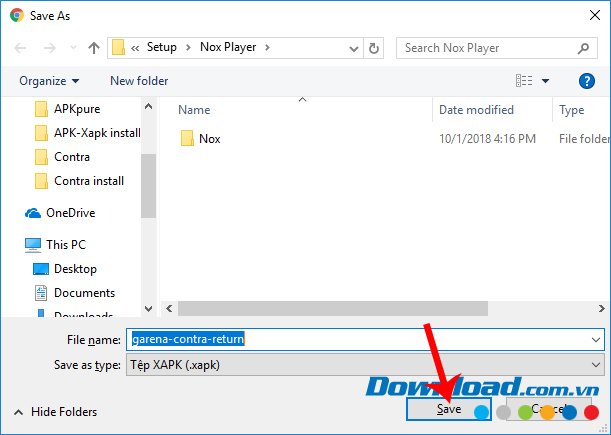611x435 pixels.
Task: Click the navigation pane vertical scrollbar thumb
Action: (x=148, y=186)
